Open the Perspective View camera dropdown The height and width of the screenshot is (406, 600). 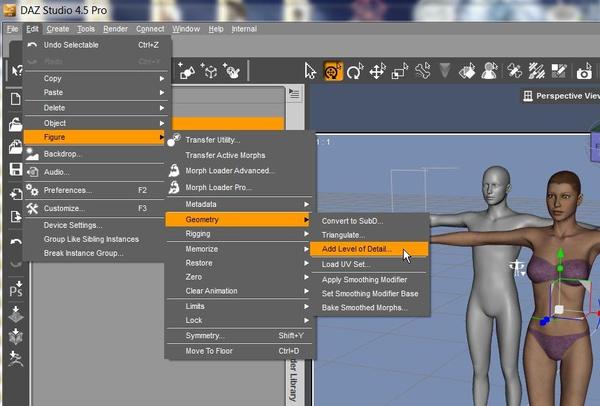[x=560, y=96]
